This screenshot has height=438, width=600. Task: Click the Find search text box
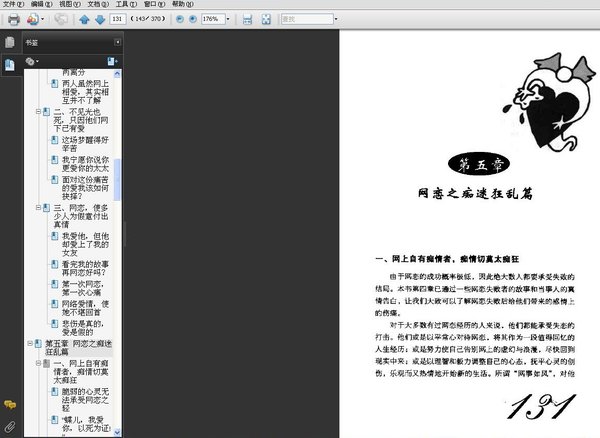(307, 19)
